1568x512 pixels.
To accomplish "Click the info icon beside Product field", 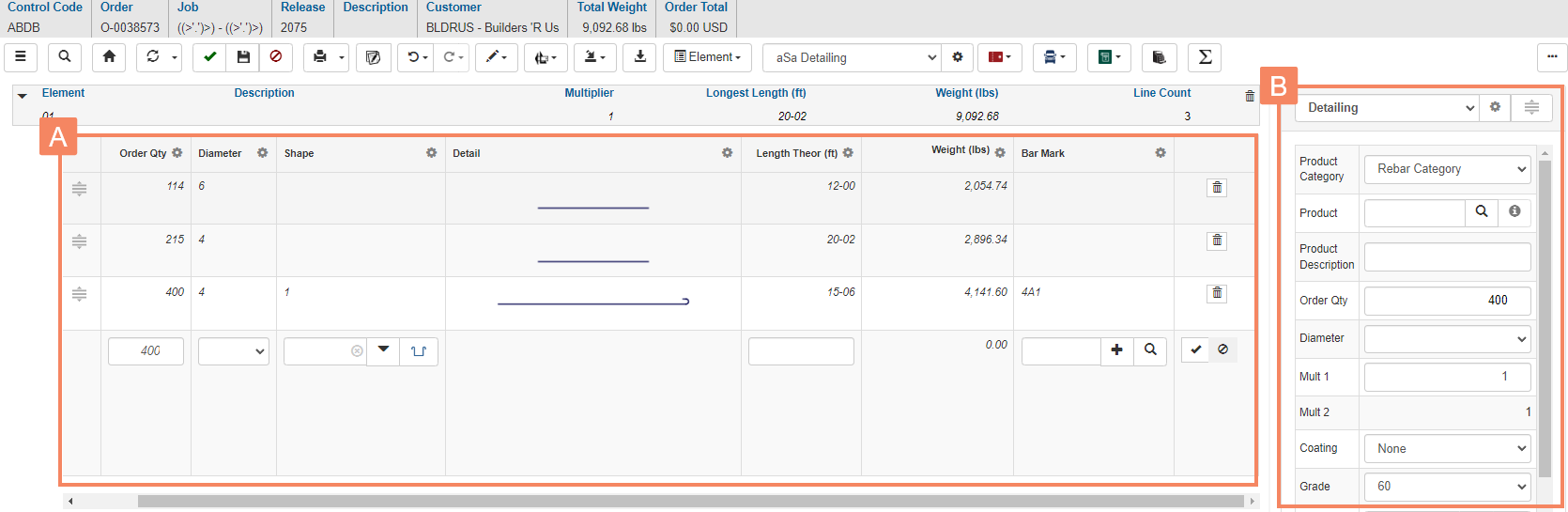I will click(1514, 212).
